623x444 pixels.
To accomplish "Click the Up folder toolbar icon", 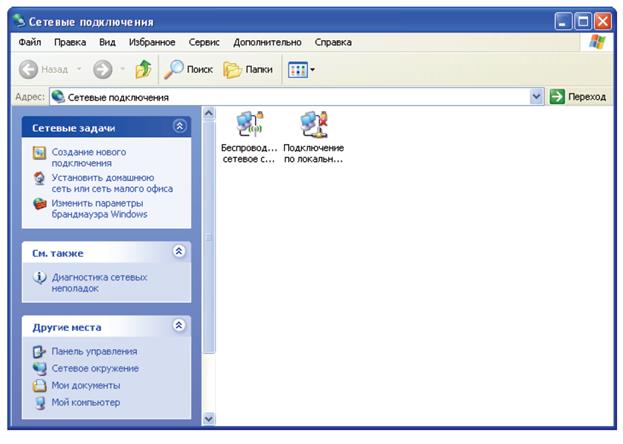I will click(x=143, y=70).
